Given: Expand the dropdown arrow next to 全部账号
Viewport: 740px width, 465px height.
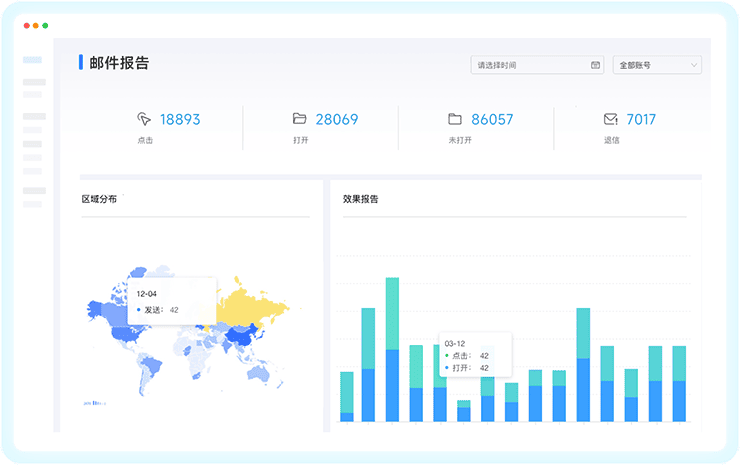Looking at the screenshot, I should point(694,65).
